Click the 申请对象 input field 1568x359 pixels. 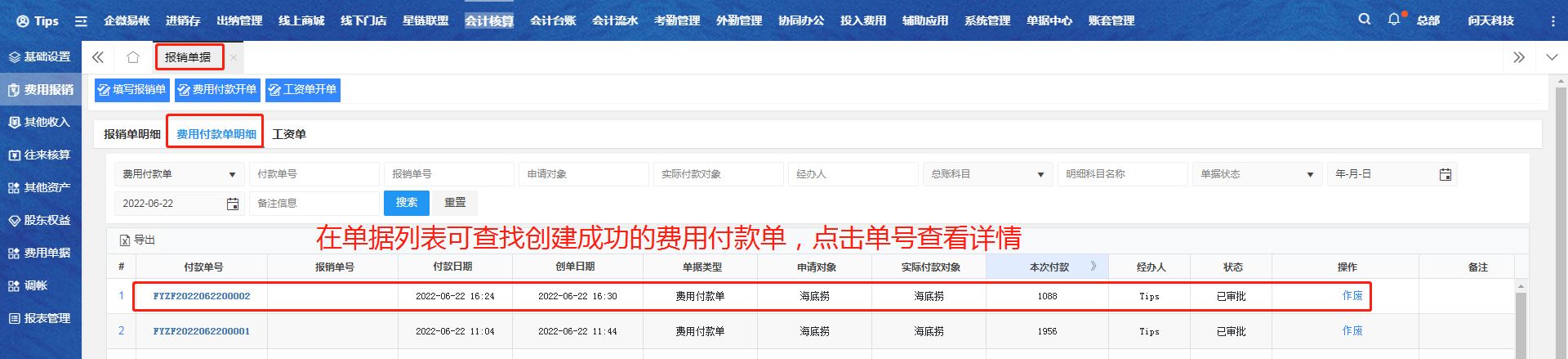click(x=584, y=174)
